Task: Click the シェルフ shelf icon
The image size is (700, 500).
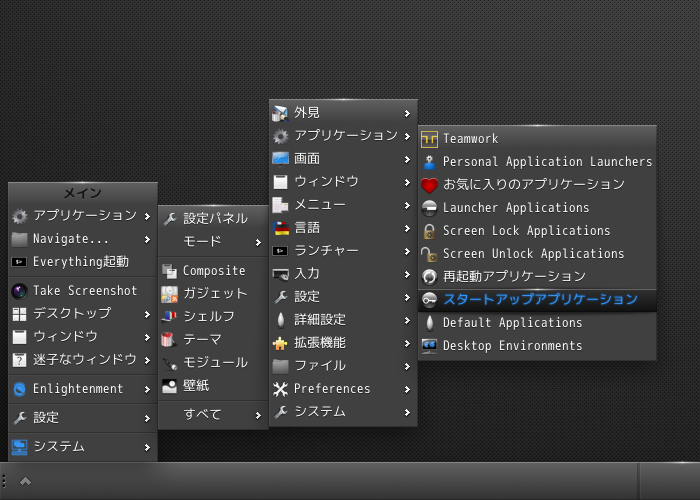Action: [169, 317]
